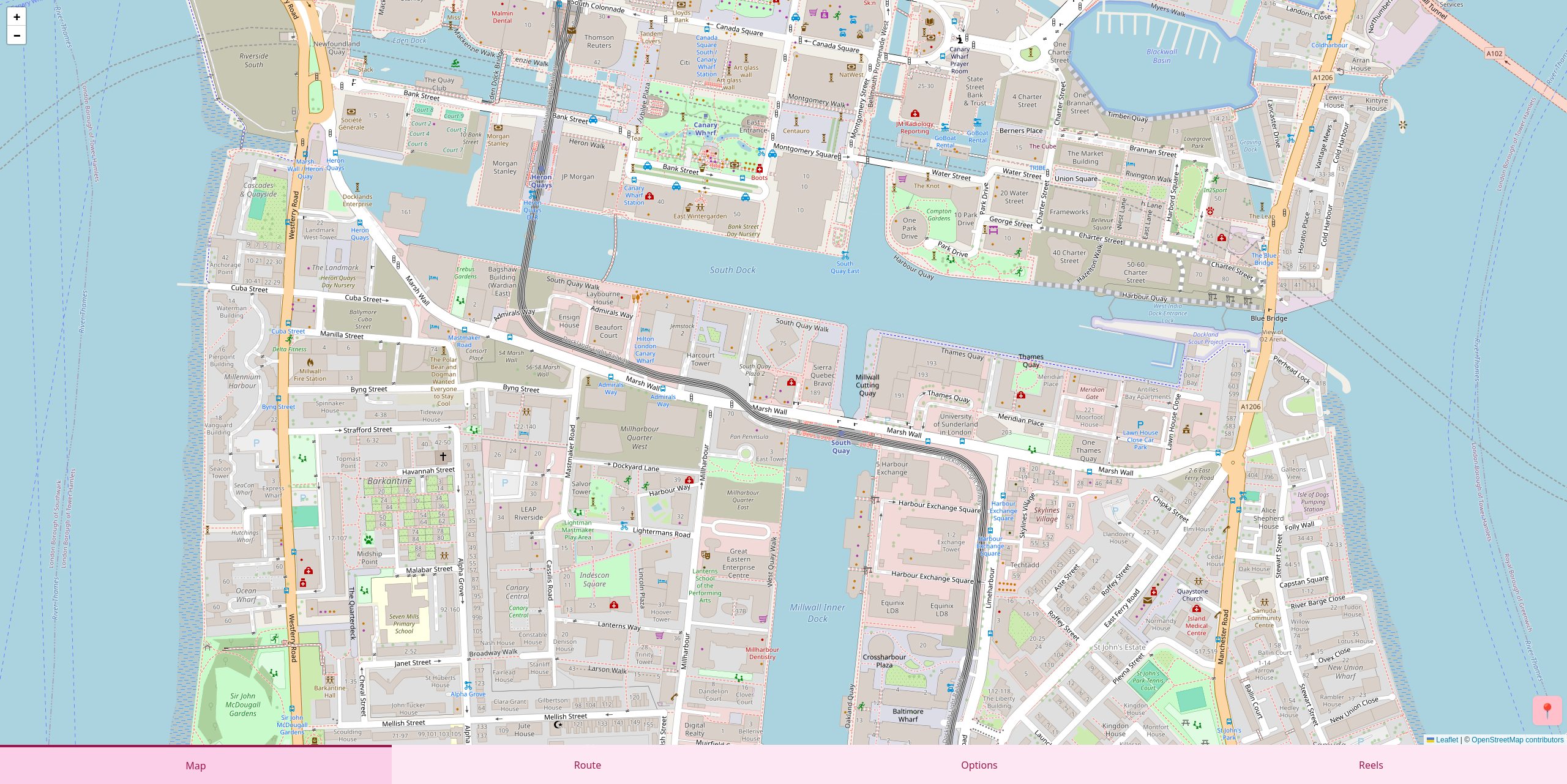Screen dimensions: 1567x784
Task: Click the Lawn House Close parking P icon
Action: (x=1140, y=425)
